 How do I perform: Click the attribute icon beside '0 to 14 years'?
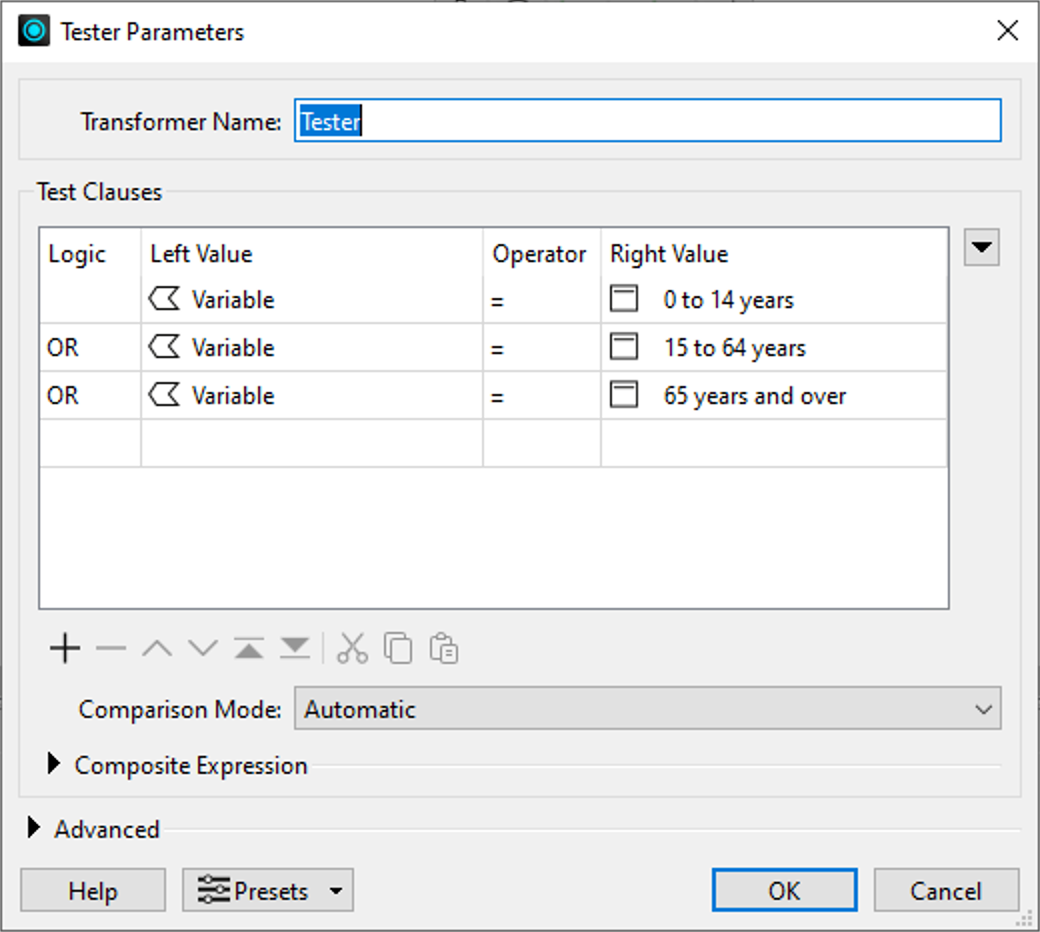click(623, 297)
